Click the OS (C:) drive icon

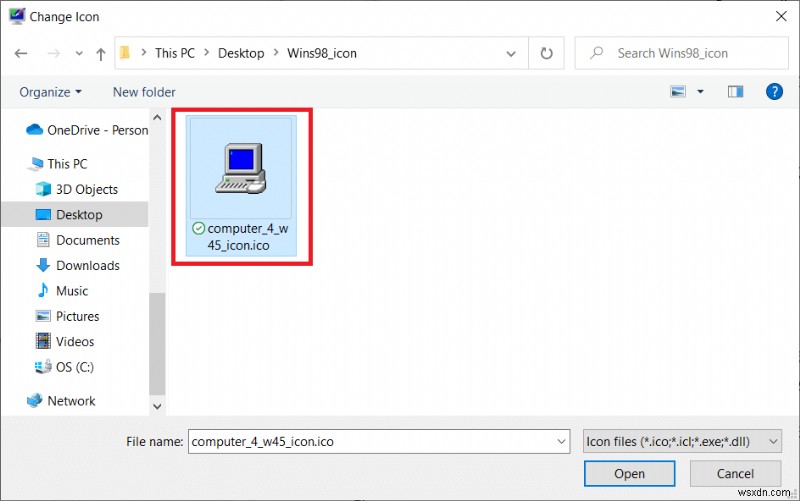click(43, 366)
